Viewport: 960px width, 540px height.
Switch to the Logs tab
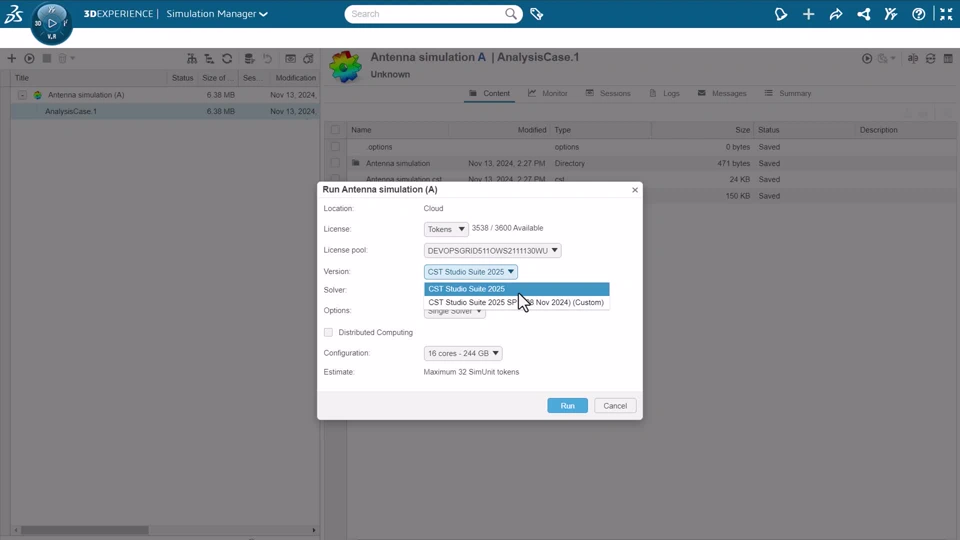664,94
